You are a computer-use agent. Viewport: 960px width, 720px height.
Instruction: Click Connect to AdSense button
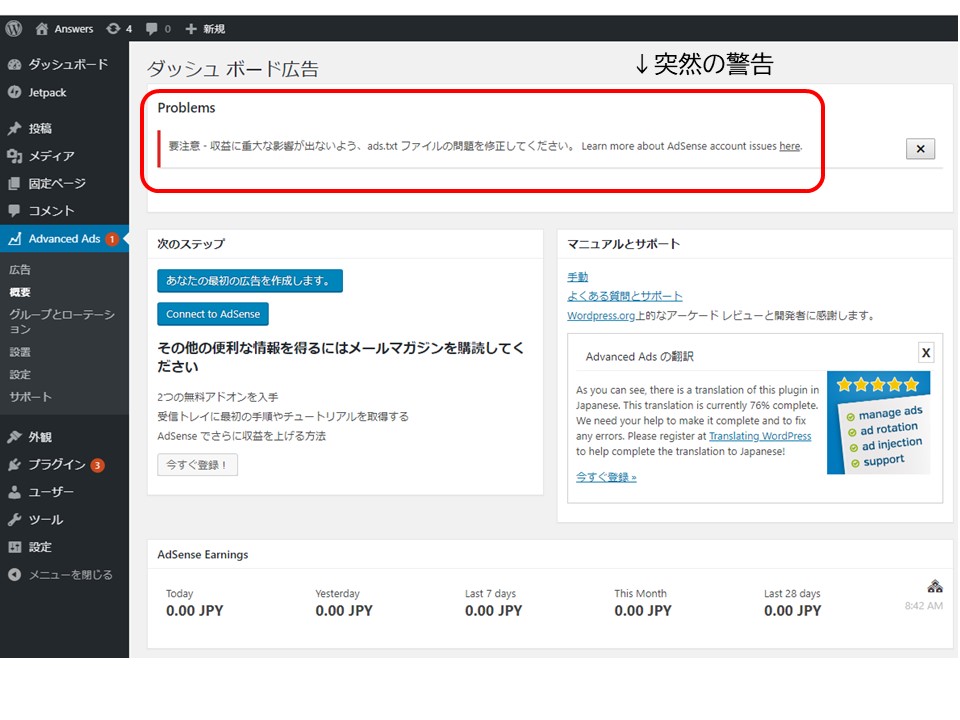click(x=213, y=314)
